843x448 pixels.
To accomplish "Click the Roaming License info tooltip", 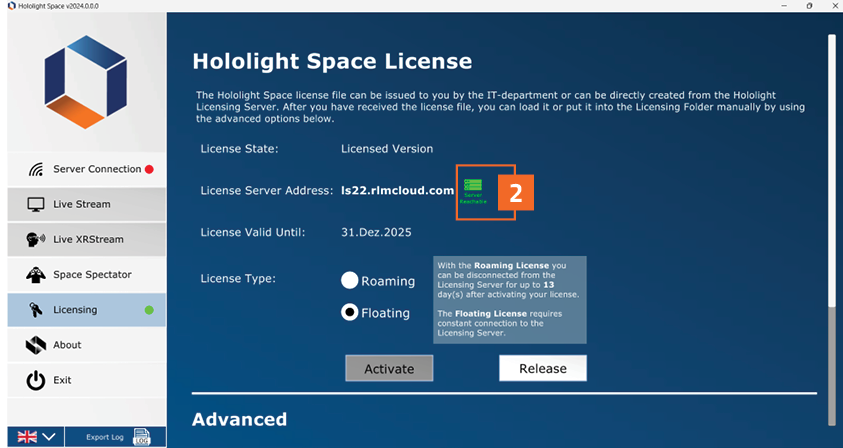I will click(510, 300).
